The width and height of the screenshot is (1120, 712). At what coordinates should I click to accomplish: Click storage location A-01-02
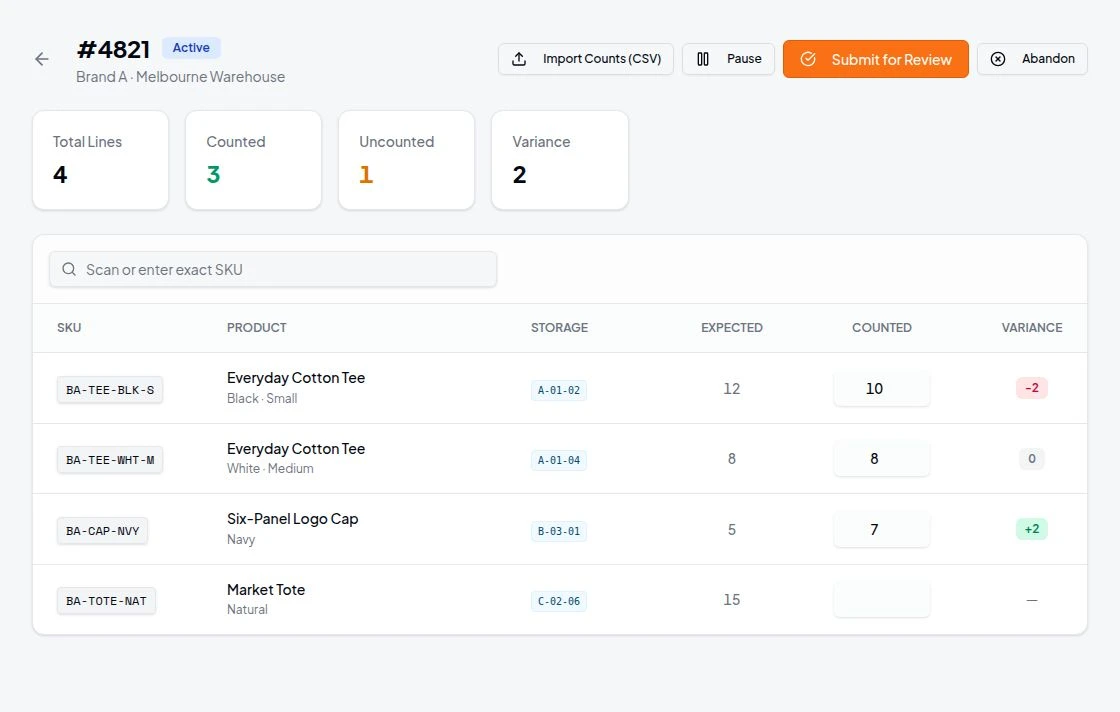pyautogui.click(x=559, y=390)
